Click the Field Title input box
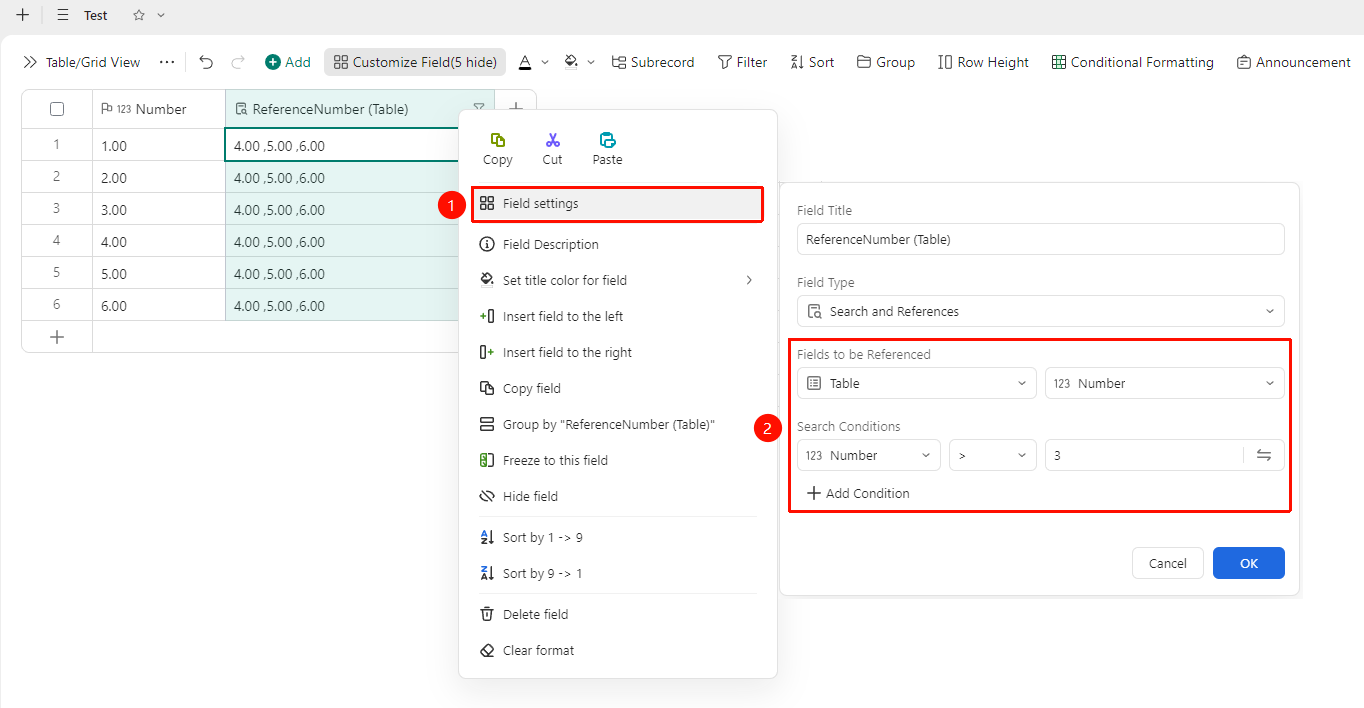Screen dimensions: 1364x708 tap(1041, 239)
